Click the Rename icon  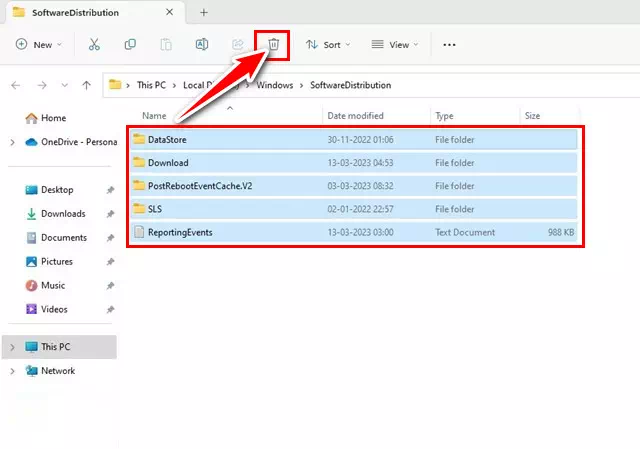(x=202, y=44)
